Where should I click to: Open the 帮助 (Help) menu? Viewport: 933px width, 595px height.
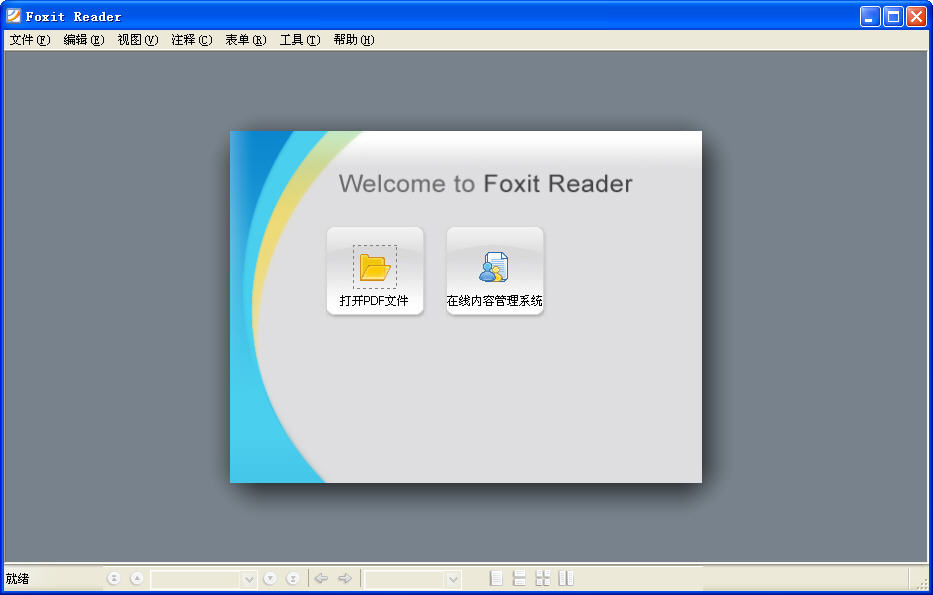coord(353,40)
